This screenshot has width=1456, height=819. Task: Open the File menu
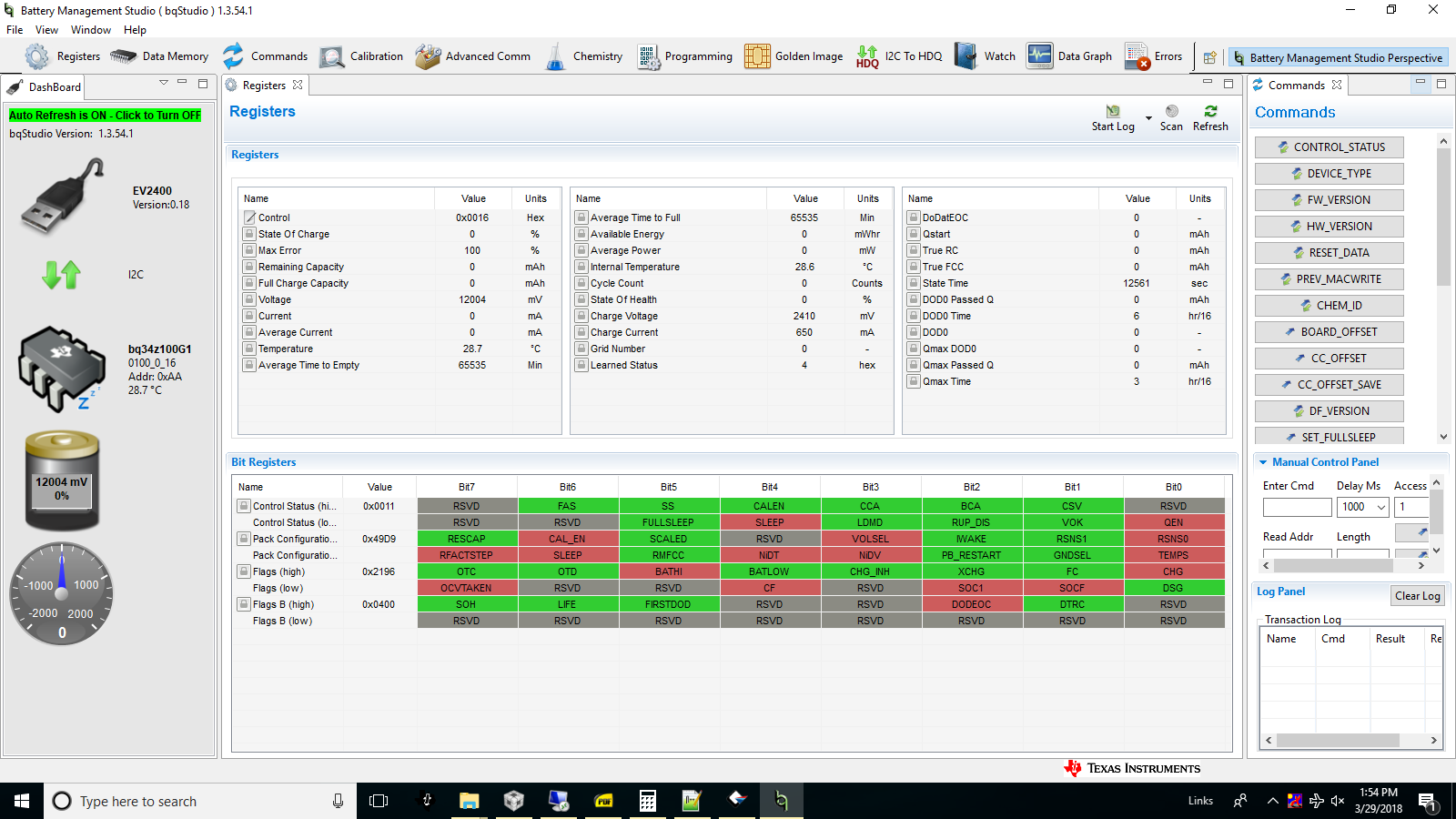coord(15,30)
